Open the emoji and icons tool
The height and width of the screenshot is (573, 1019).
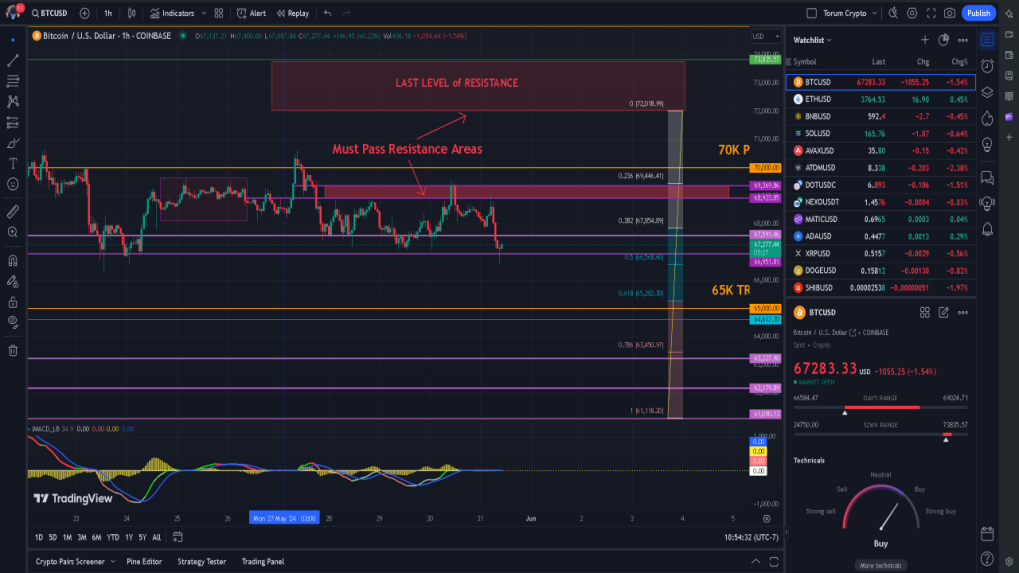(x=13, y=185)
